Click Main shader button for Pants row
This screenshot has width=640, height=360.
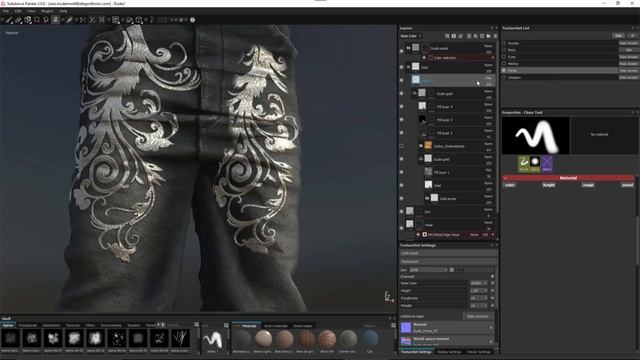click(628, 71)
